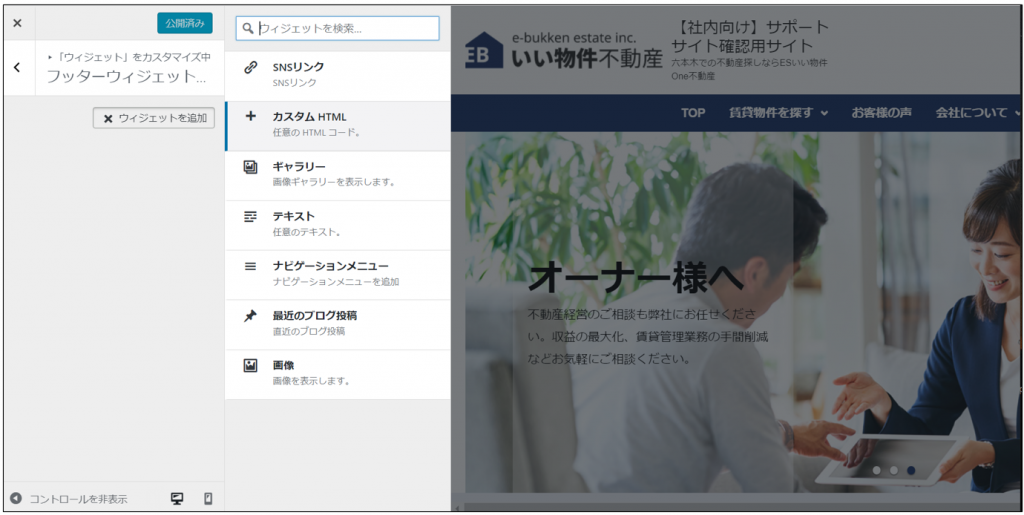The image size is (1024, 515).
Task: Select the 最近のブログ投稿 pin icon
Action: 251,316
